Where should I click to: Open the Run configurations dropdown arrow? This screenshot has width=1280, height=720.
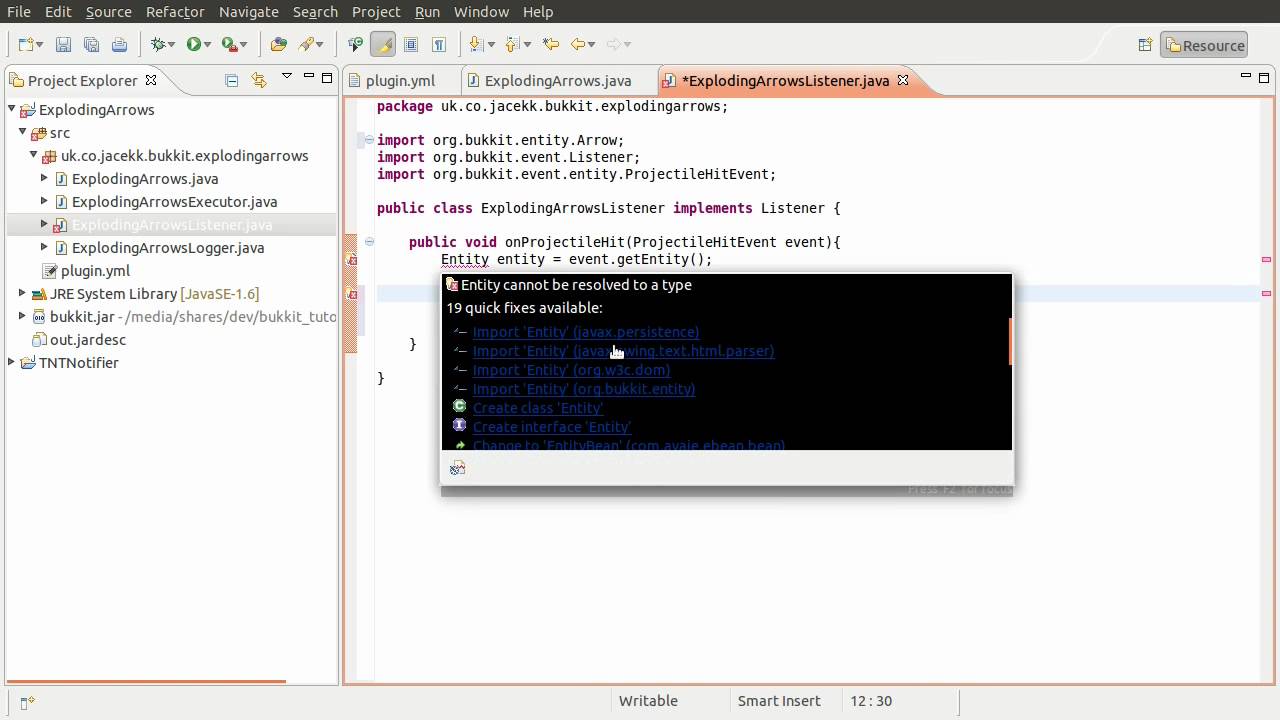[x=207, y=45]
